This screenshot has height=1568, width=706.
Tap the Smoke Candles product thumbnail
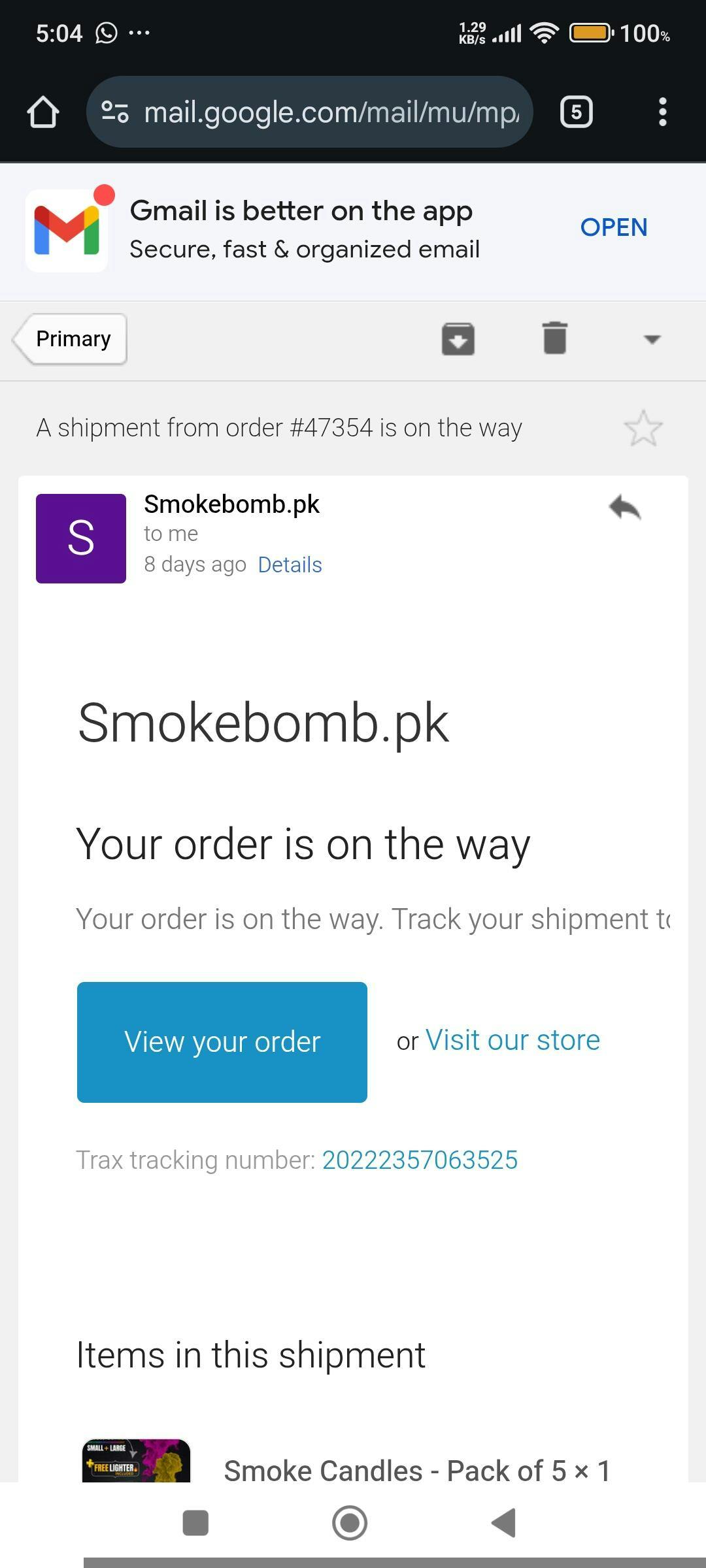[136, 1460]
